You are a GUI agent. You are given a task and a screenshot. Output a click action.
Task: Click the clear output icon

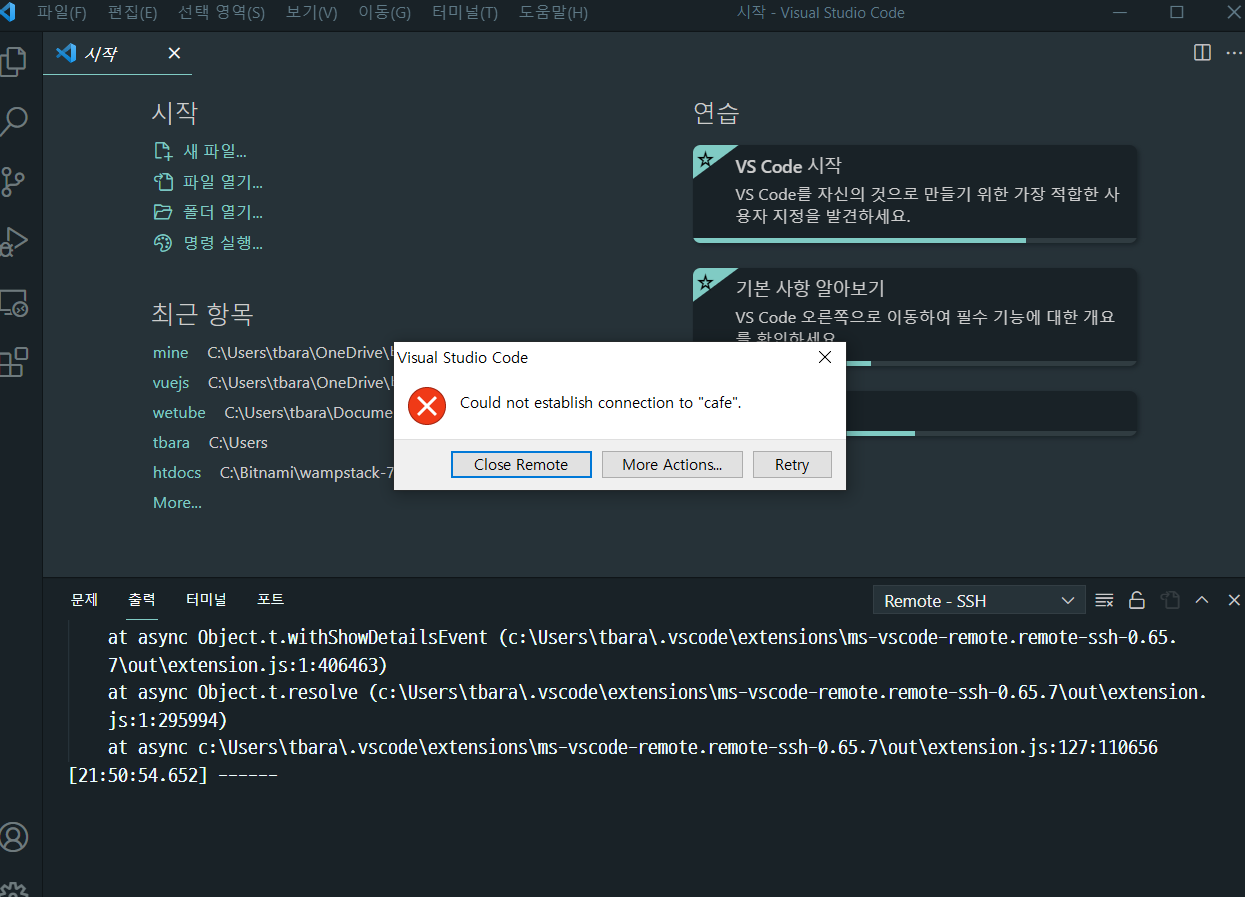tap(1104, 600)
